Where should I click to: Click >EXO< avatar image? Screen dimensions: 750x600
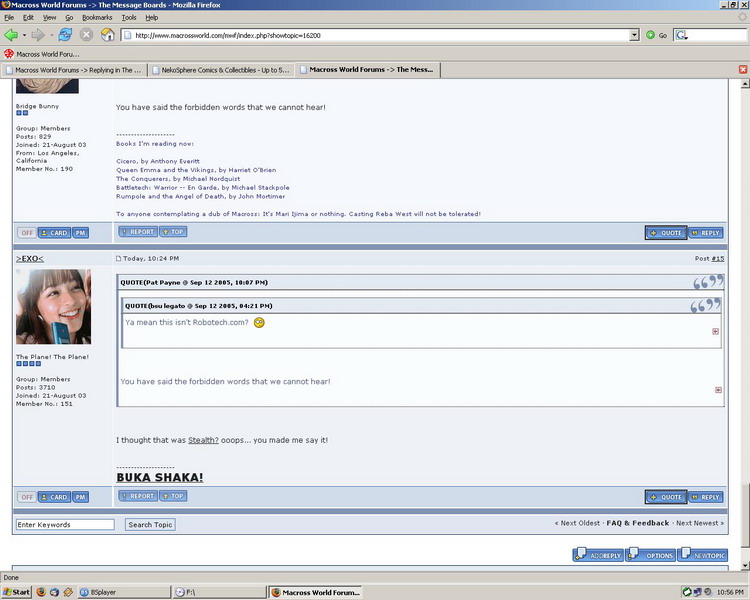(x=54, y=307)
